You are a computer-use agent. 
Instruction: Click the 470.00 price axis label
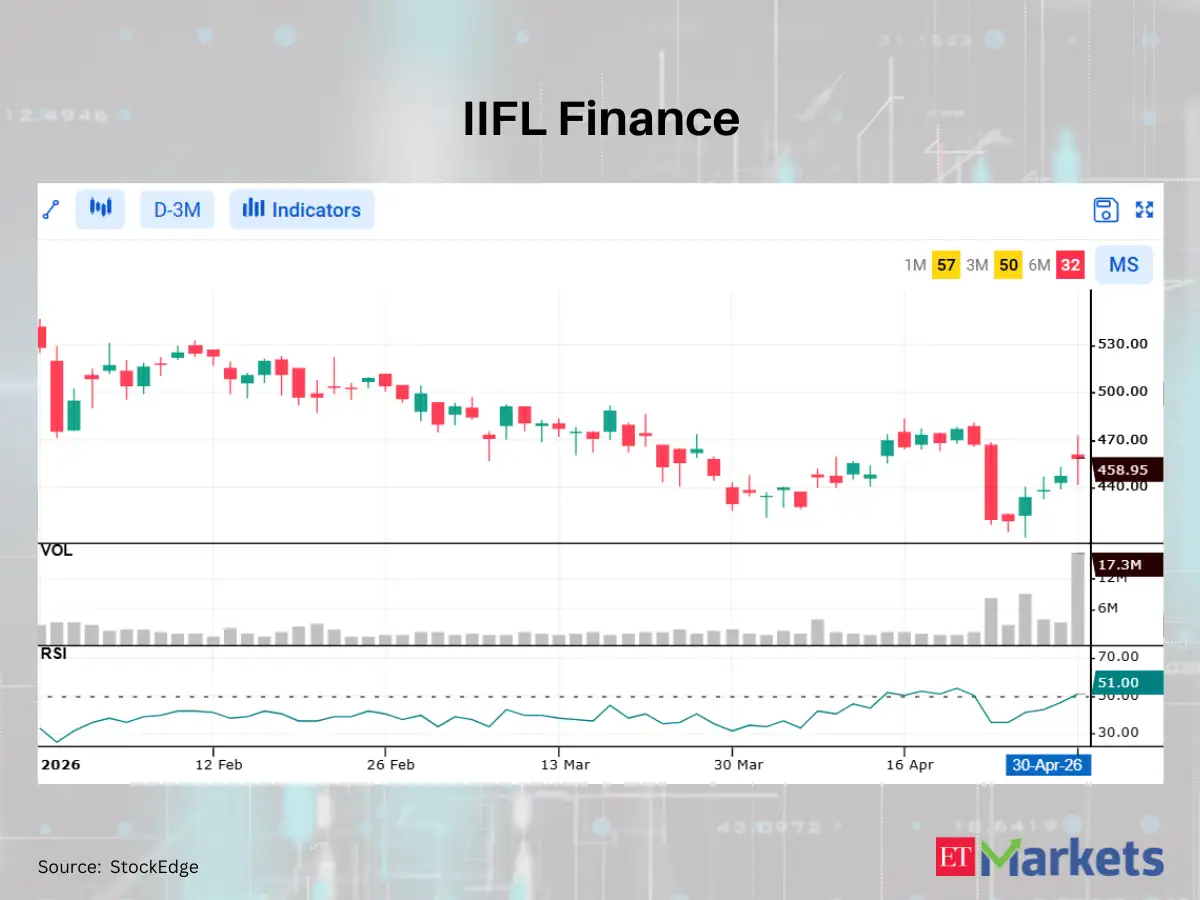[x=1121, y=439]
